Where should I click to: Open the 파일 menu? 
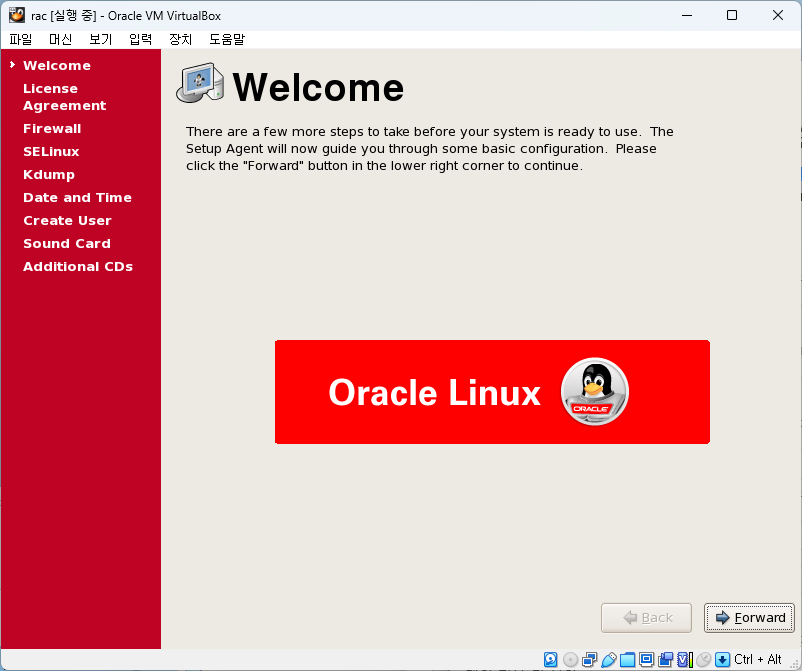pyautogui.click(x=20, y=39)
